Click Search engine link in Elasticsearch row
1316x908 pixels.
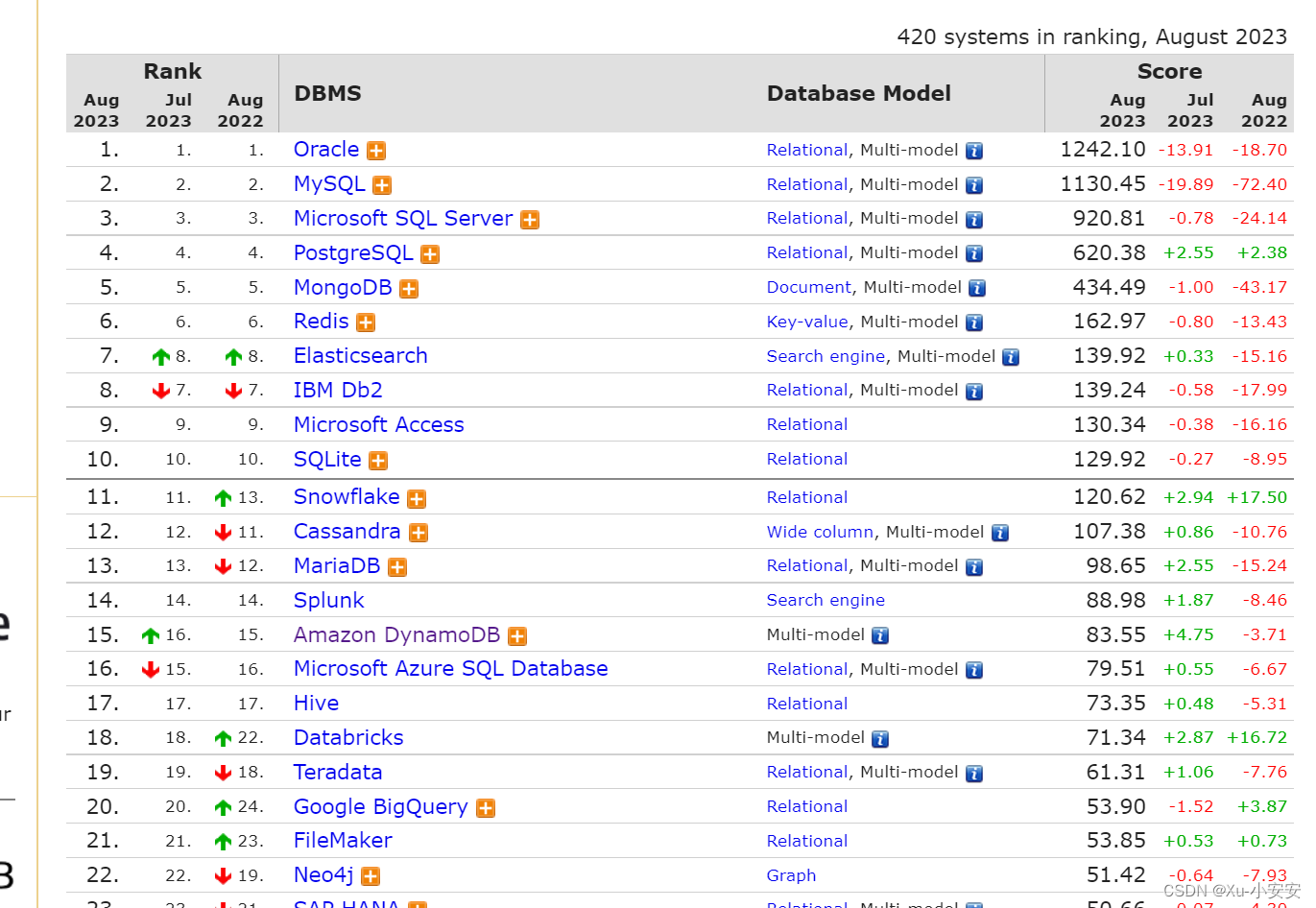coord(825,357)
